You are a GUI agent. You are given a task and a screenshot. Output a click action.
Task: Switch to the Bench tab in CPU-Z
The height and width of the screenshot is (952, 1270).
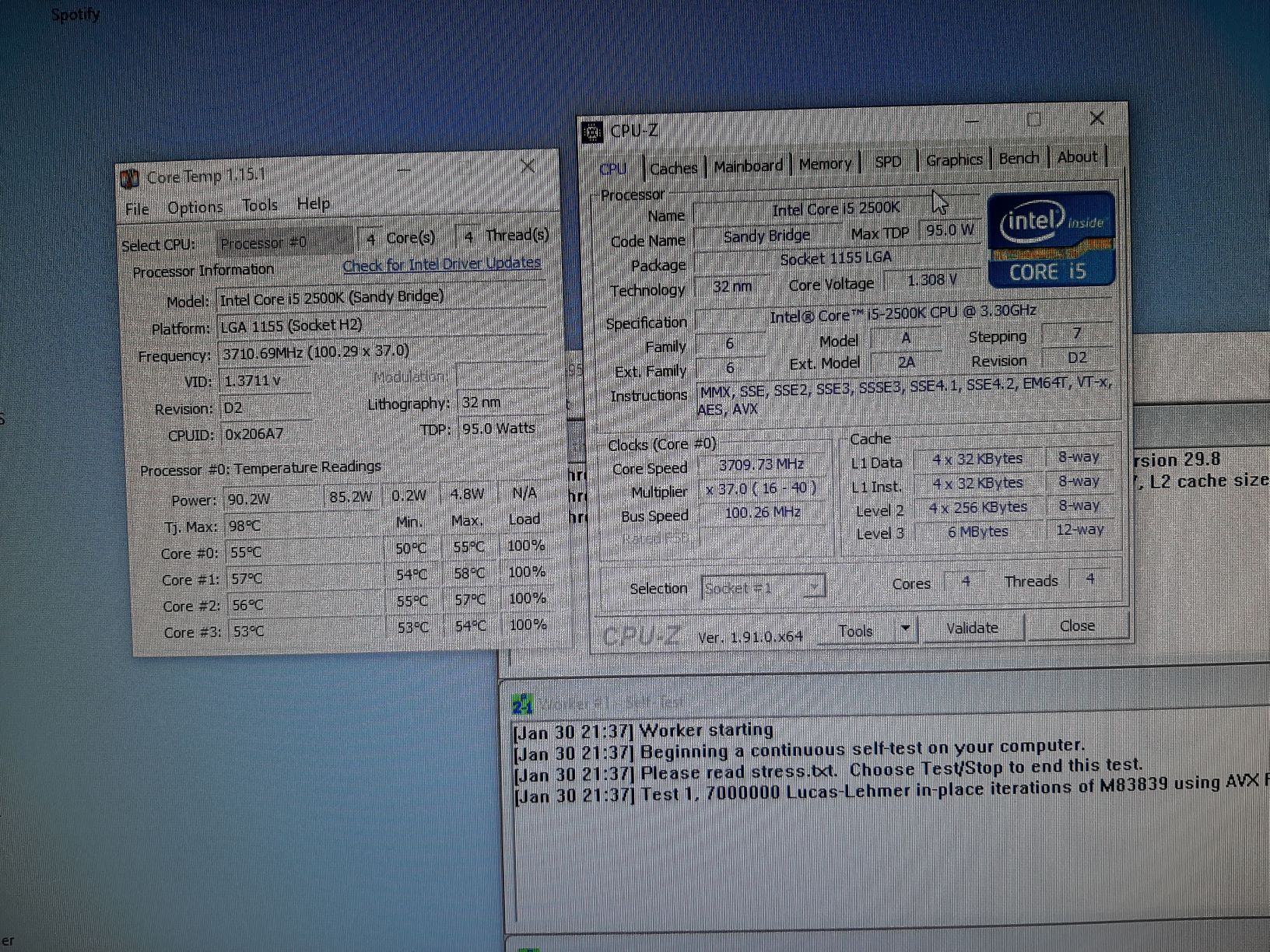(x=1019, y=158)
